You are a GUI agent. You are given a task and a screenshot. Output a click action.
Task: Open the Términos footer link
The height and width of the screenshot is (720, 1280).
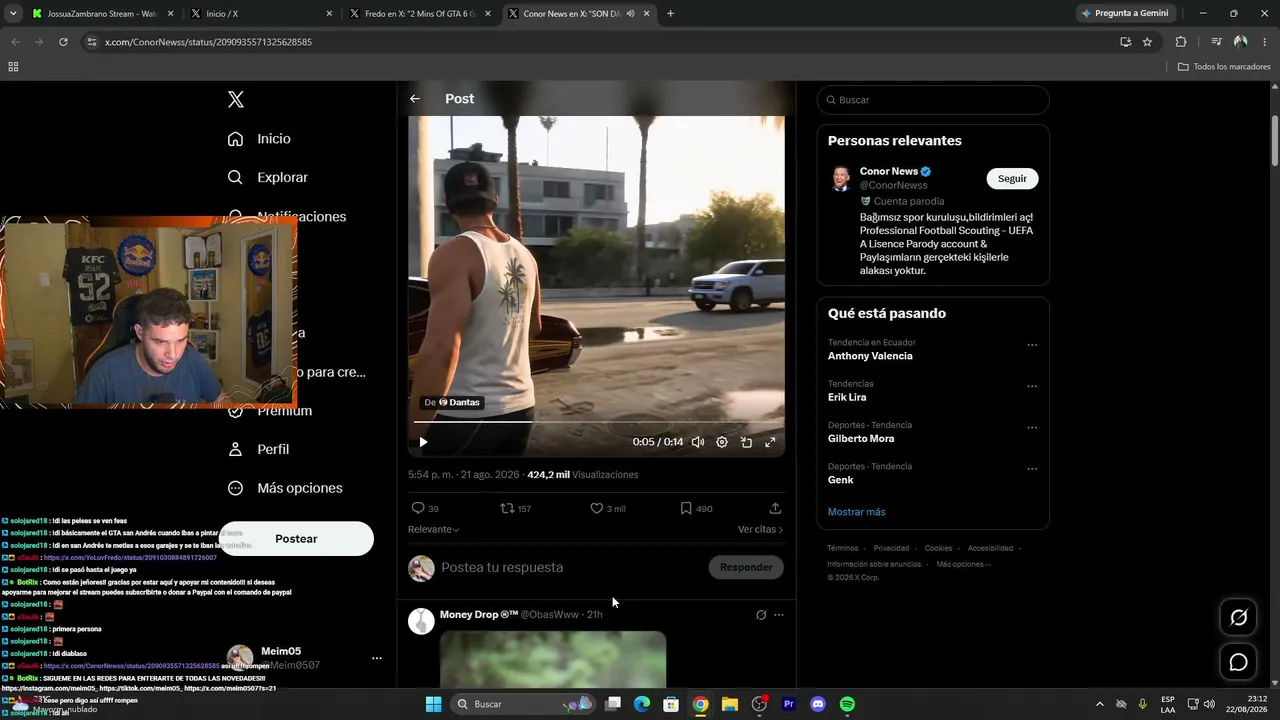842,548
